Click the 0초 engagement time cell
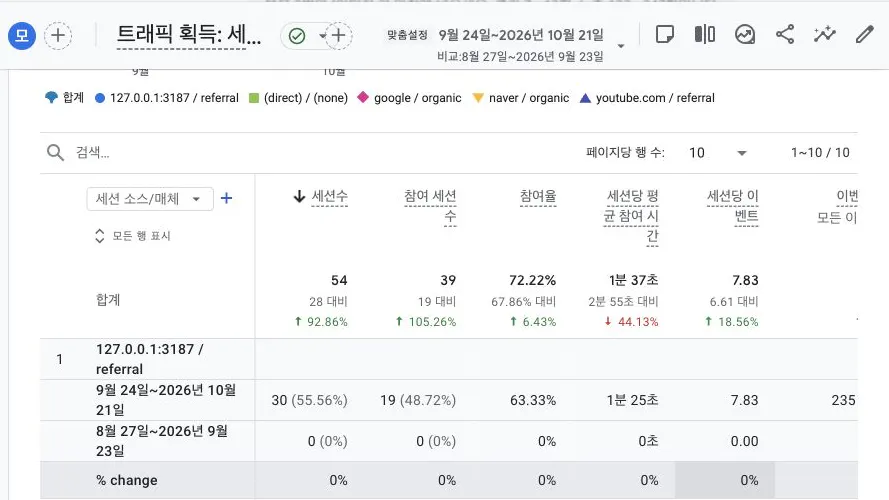This screenshot has width=889, height=500. 648,441
